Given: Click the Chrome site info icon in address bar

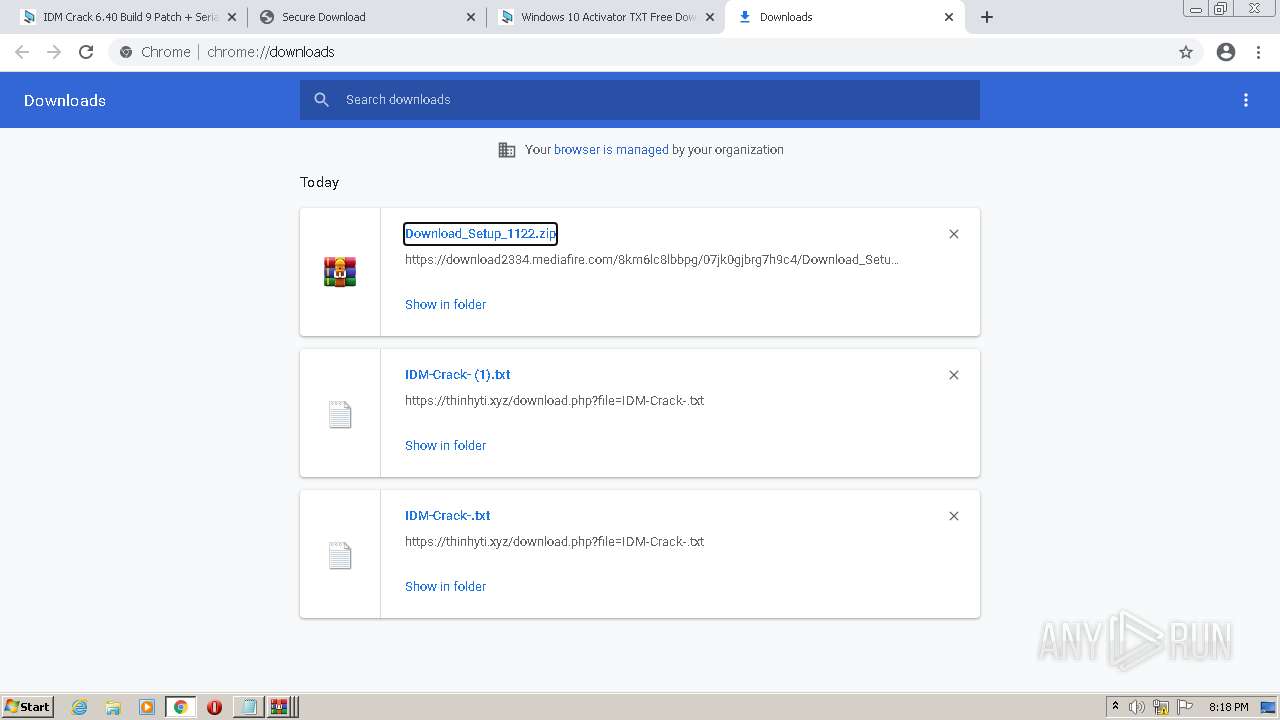Looking at the screenshot, I should click(x=126, y=52).
